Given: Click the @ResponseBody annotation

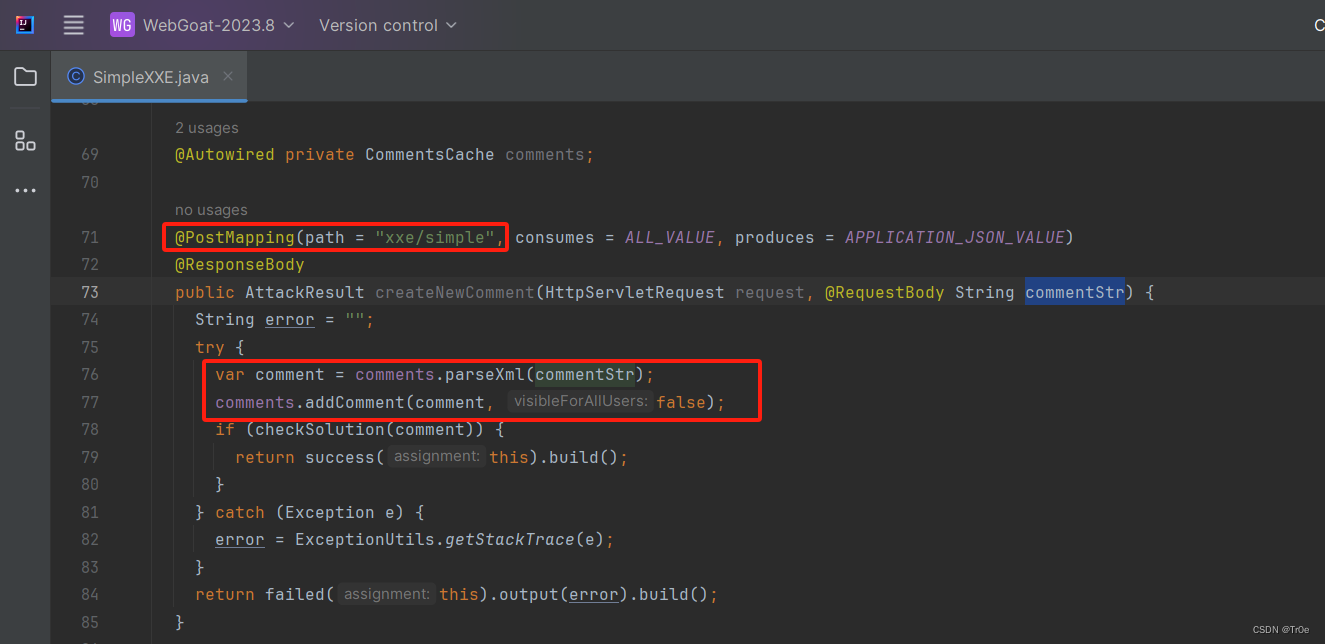Looking at the screenshot, I should coord(240,265).
